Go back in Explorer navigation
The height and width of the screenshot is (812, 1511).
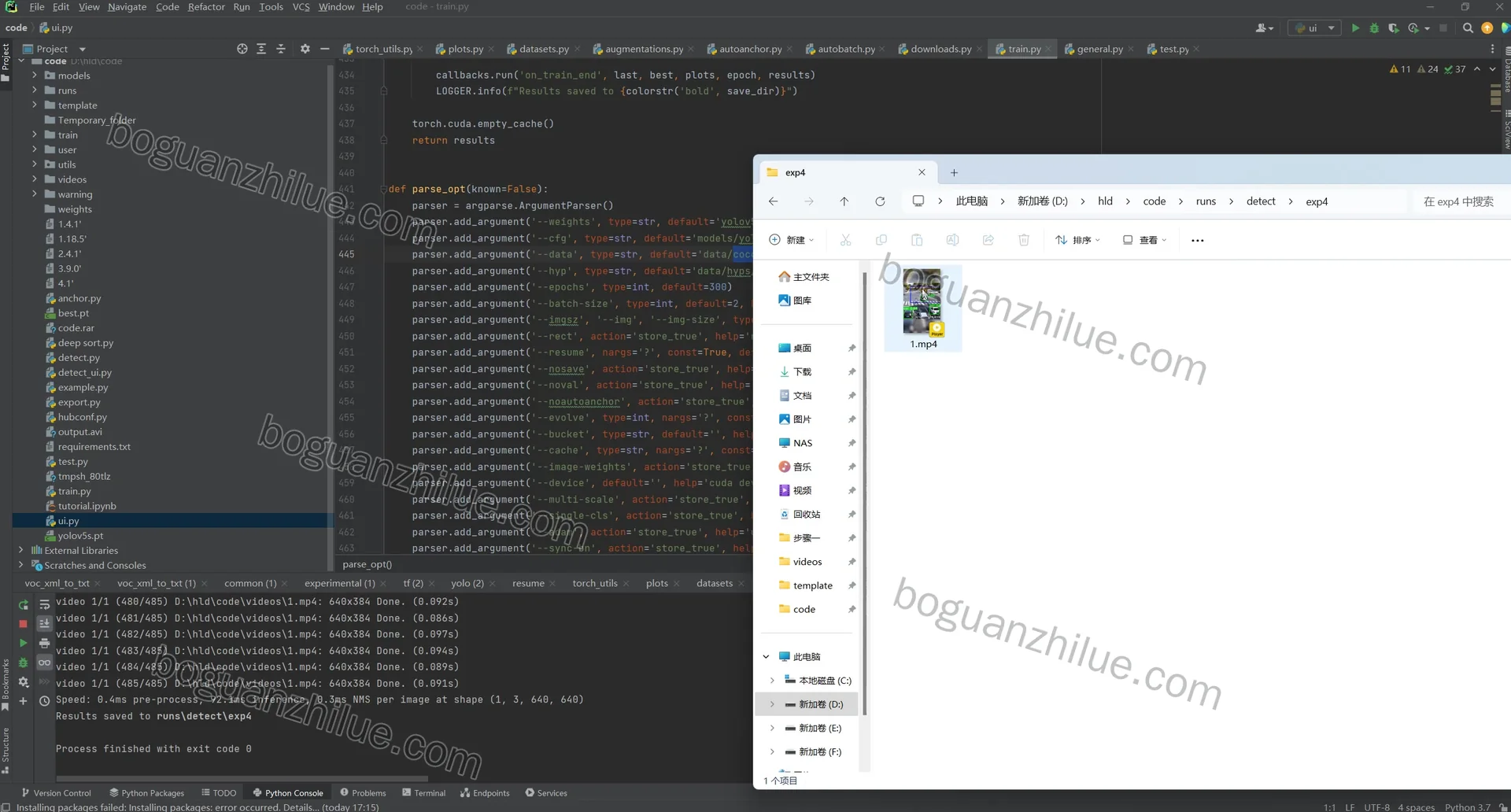(774, 201)
